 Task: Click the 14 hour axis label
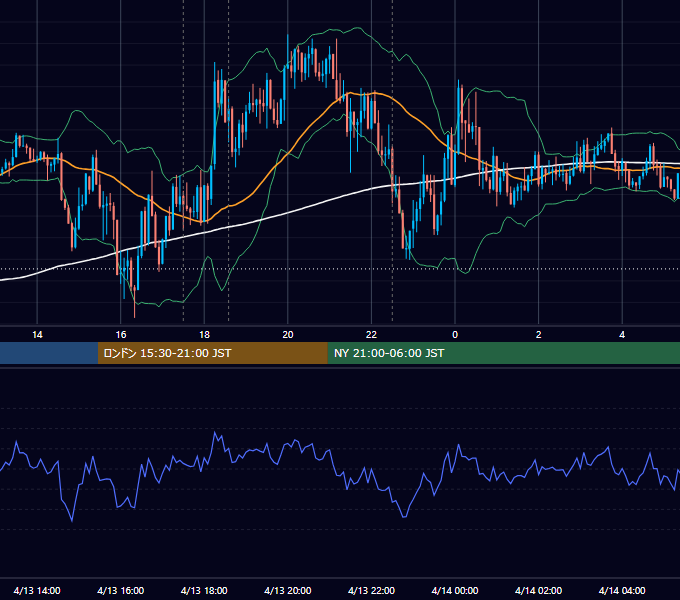coord(37,335)
